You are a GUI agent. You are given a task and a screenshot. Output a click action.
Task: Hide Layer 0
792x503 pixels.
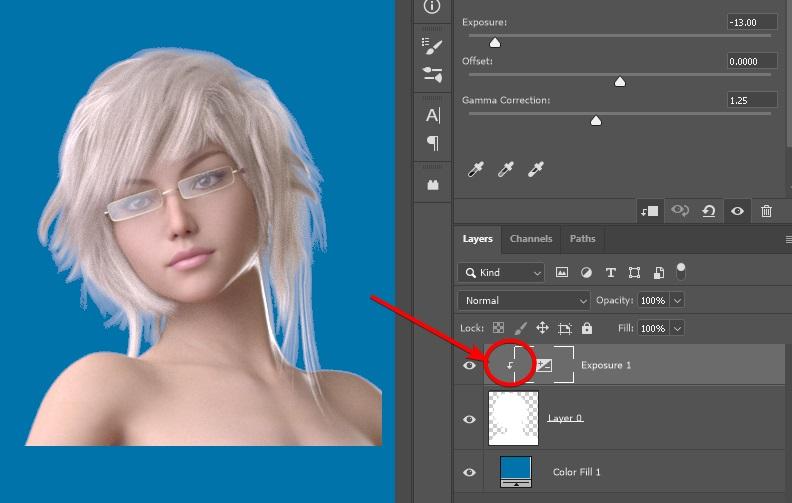[469, 419]
